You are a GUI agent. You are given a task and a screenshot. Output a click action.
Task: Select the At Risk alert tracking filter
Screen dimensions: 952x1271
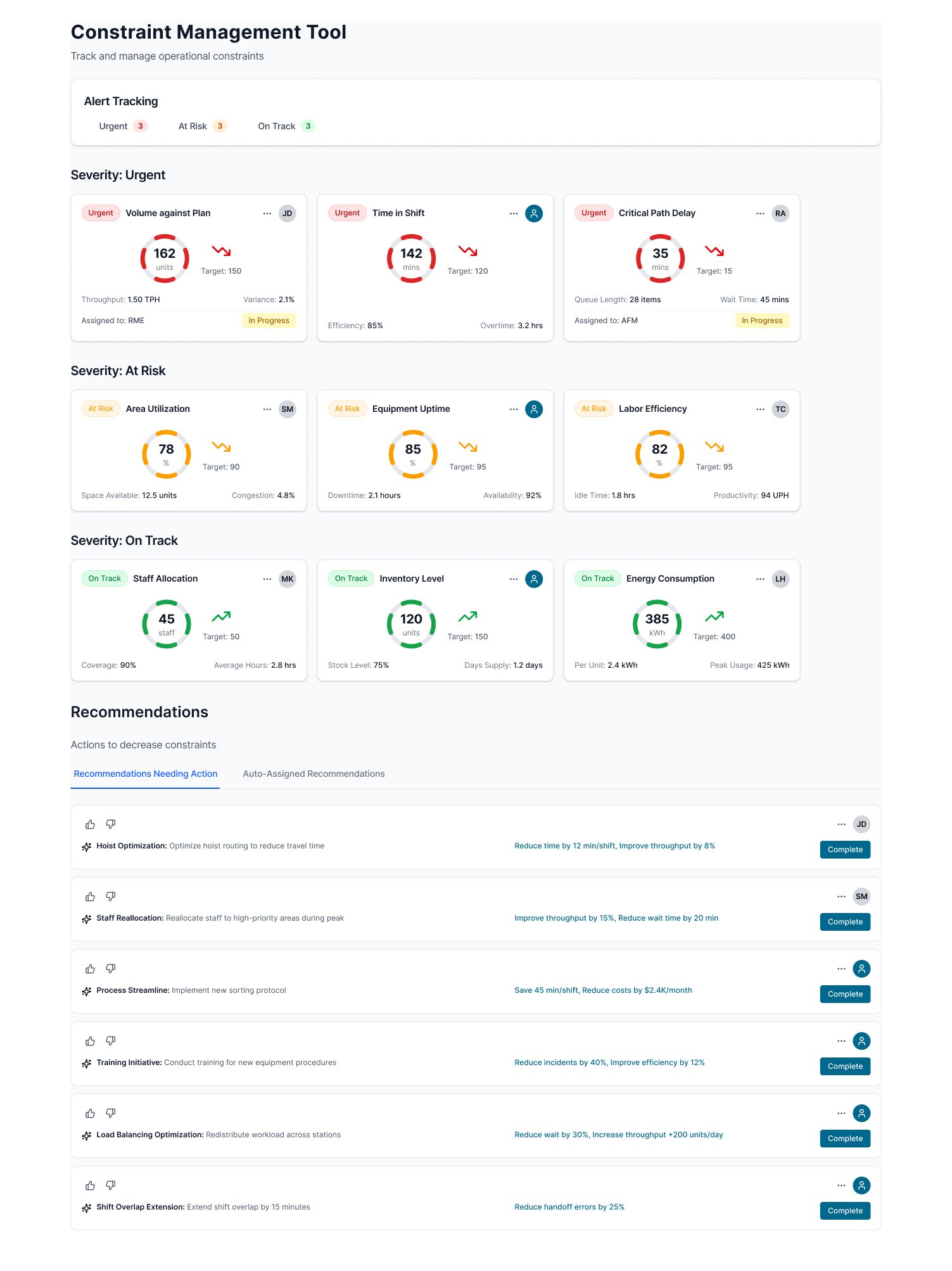pyautogui.click(x=202, y=126)
